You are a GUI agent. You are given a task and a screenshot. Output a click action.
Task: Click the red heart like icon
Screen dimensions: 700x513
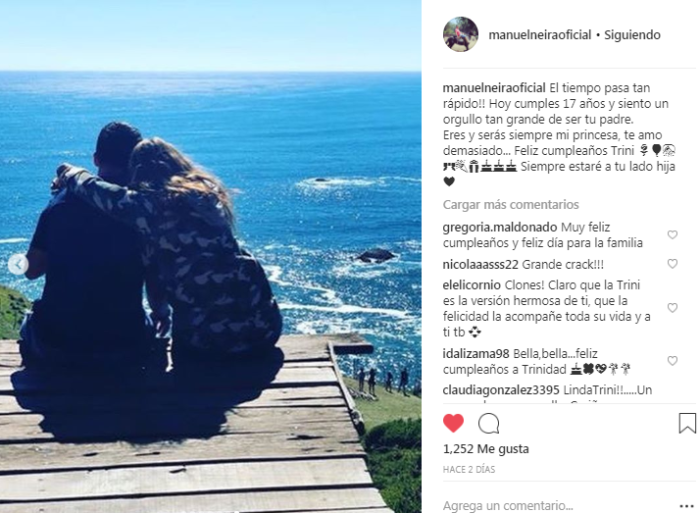pos(453,423)
